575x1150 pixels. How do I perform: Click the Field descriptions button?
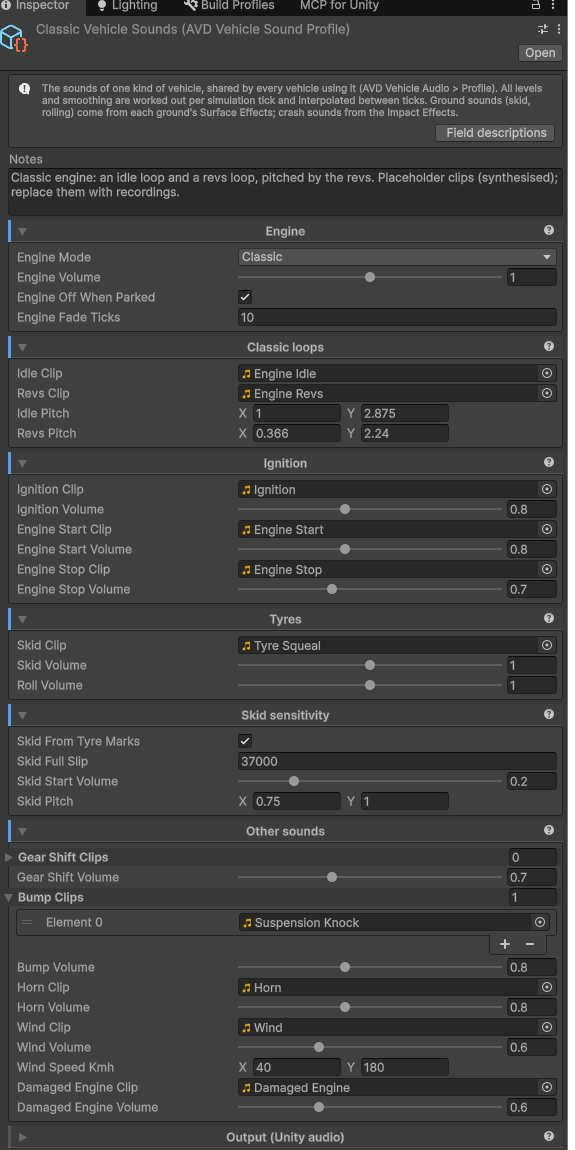495,133
